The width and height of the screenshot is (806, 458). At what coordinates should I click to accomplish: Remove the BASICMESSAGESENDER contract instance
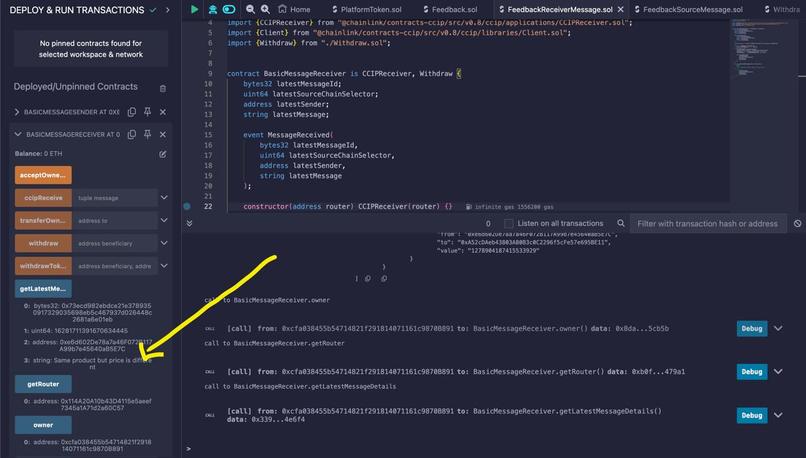pyautogui.click(x=163, y=112)
